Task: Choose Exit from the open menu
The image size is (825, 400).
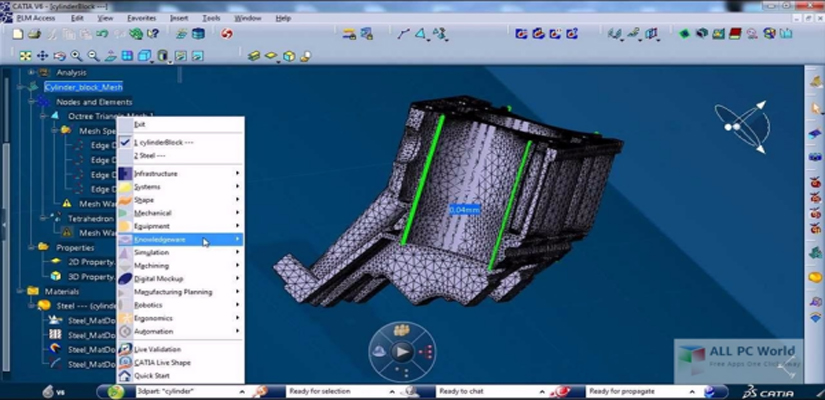Action: click(140, 125)
